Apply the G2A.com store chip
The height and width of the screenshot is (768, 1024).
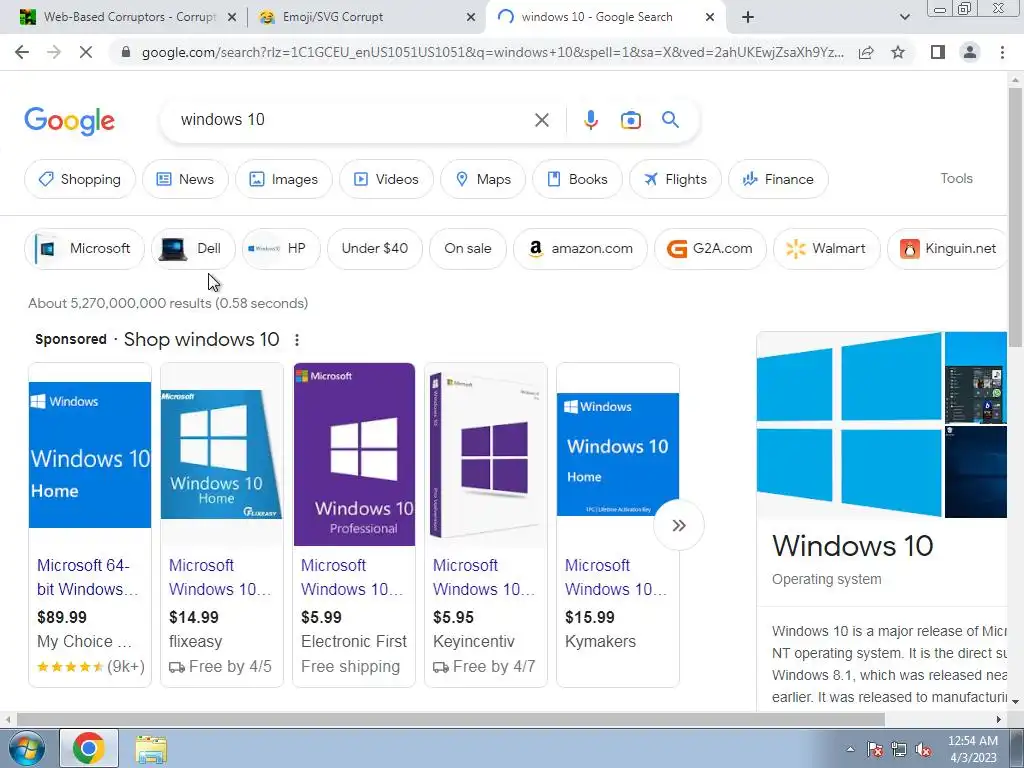click(710, 248)
